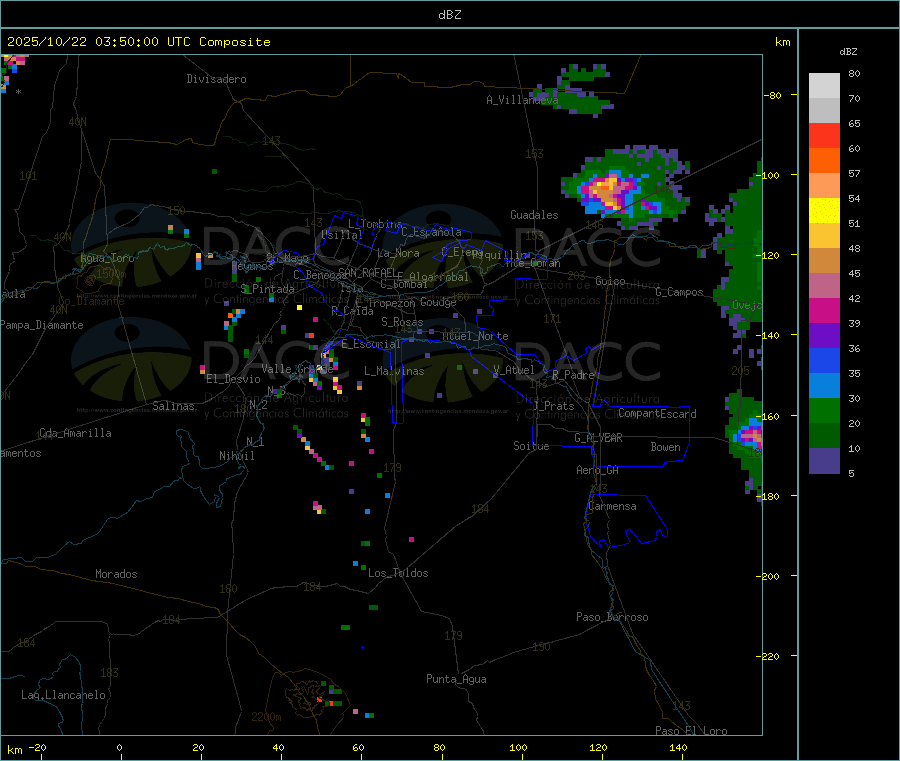The image size is (900, 761).
Task: Click the Guadales place label
Action: (534, 215)
